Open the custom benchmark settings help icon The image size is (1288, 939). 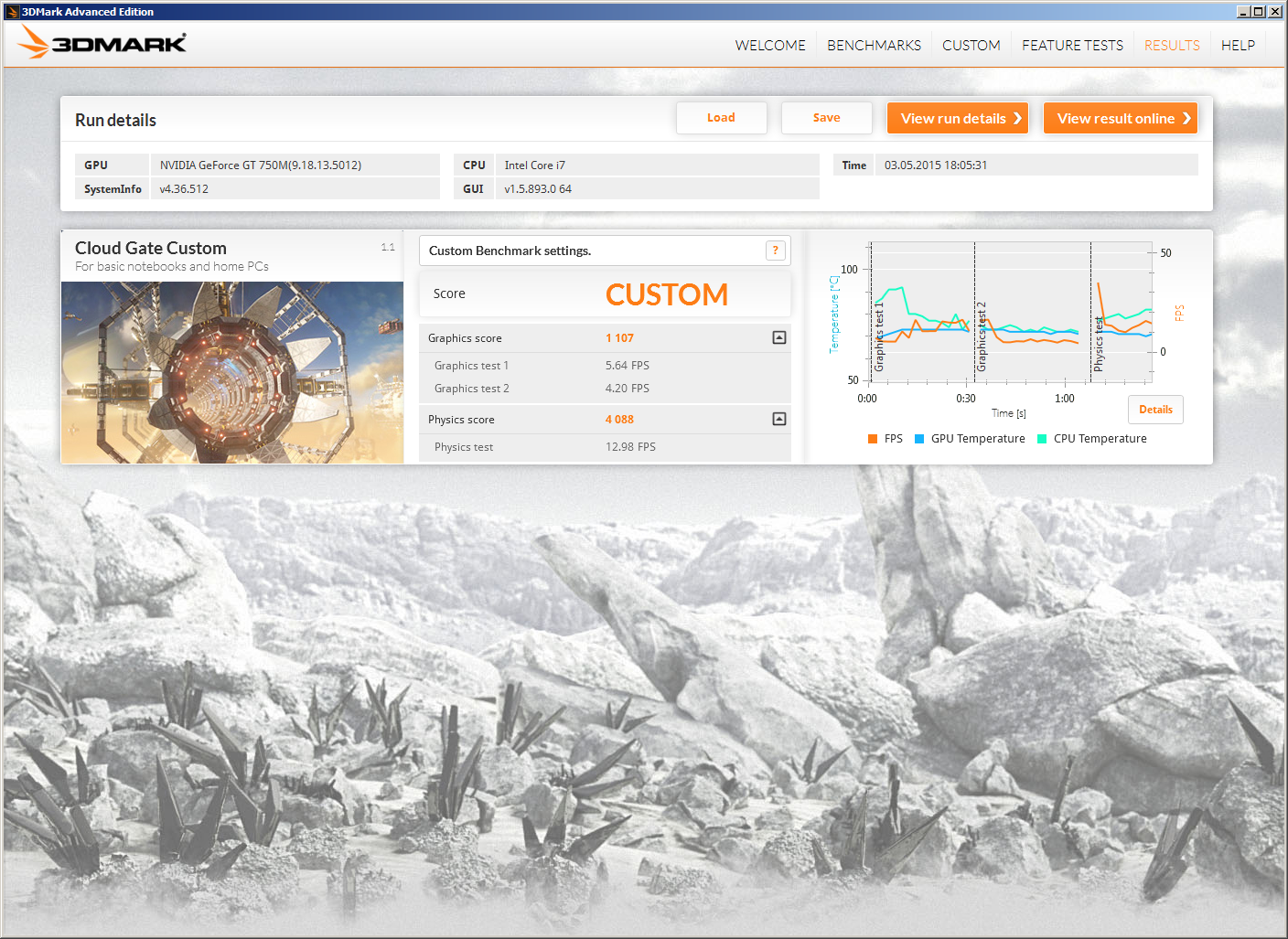click(x=775, y=251)
